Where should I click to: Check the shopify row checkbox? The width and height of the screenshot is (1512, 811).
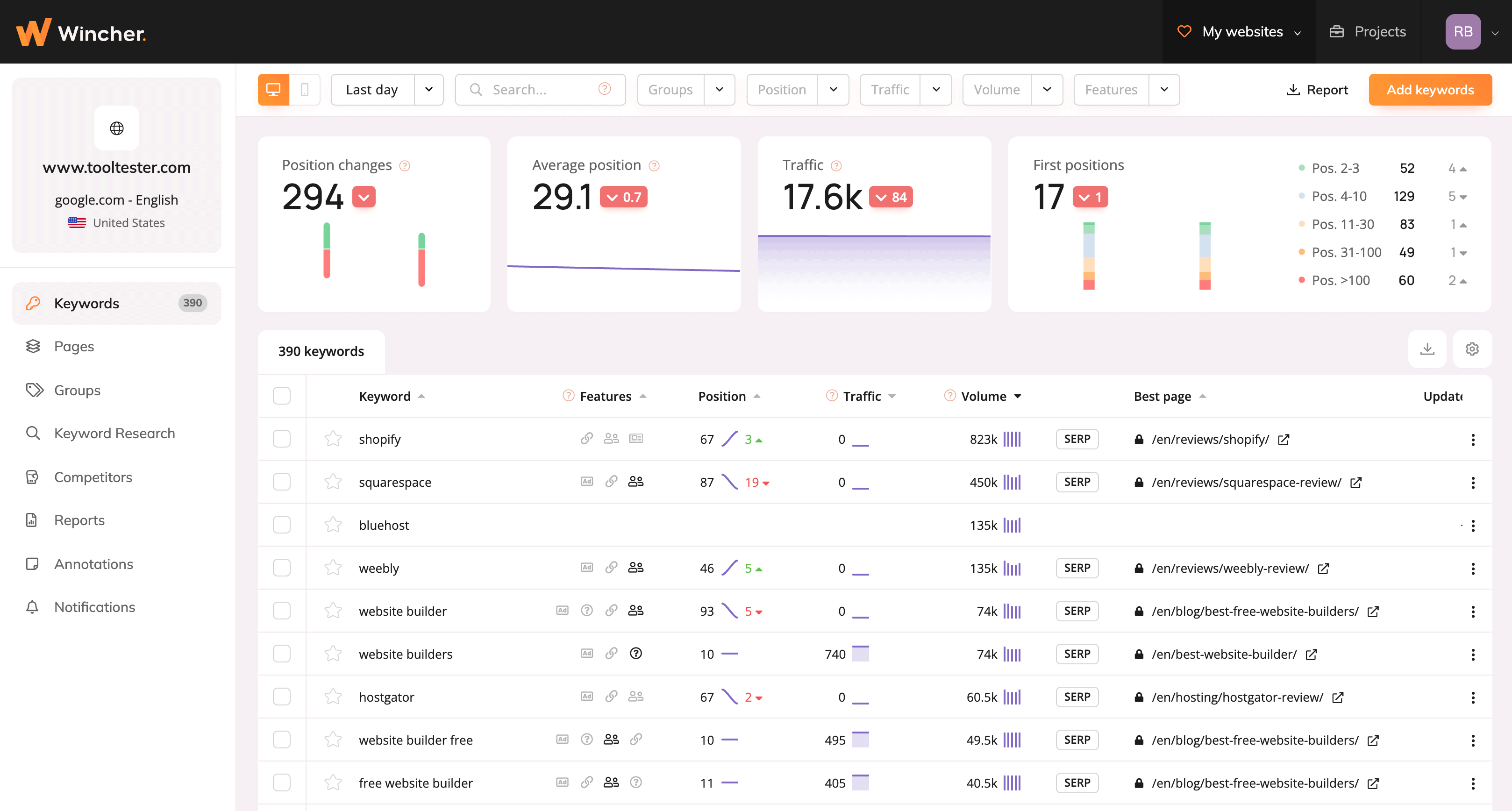tap(282, 439)
